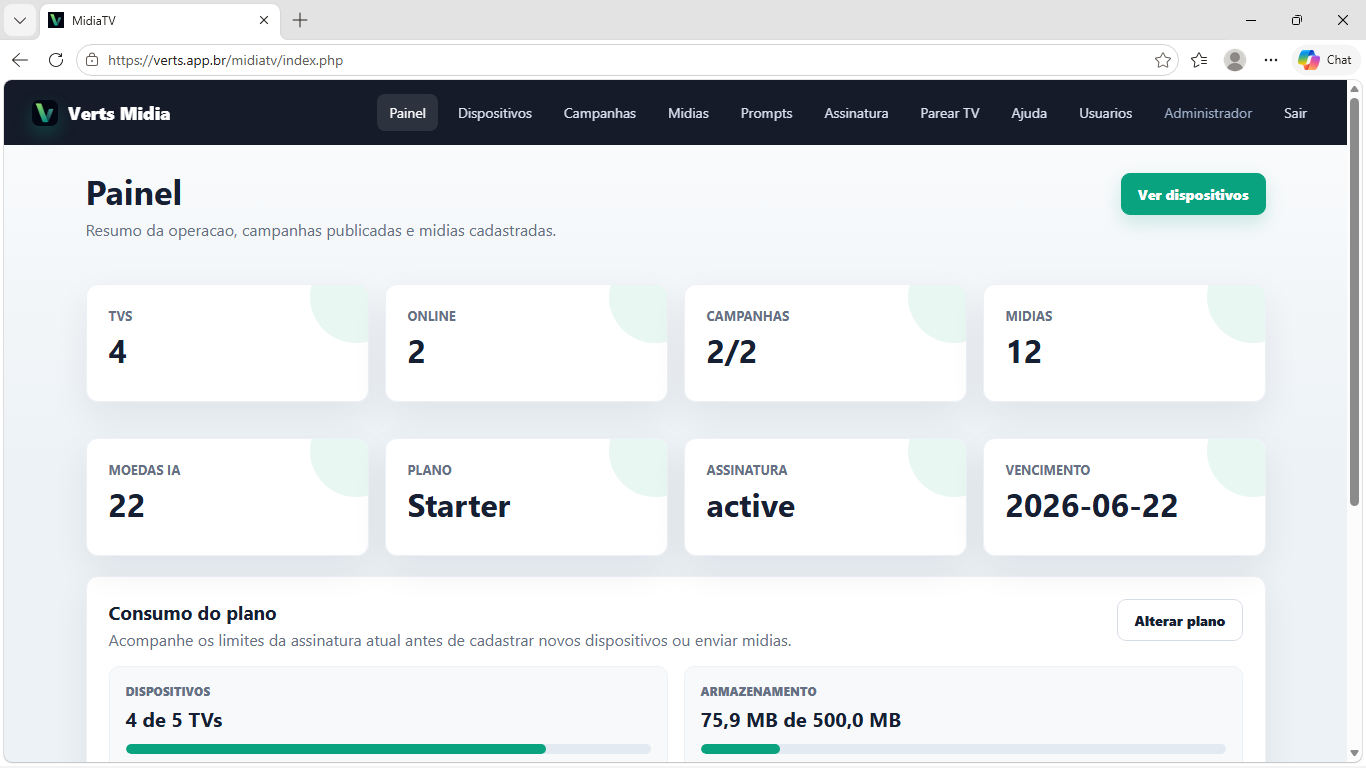Restore down the browser window
The height and width of the screenshot is (768, 1366).
point(1296,20)
